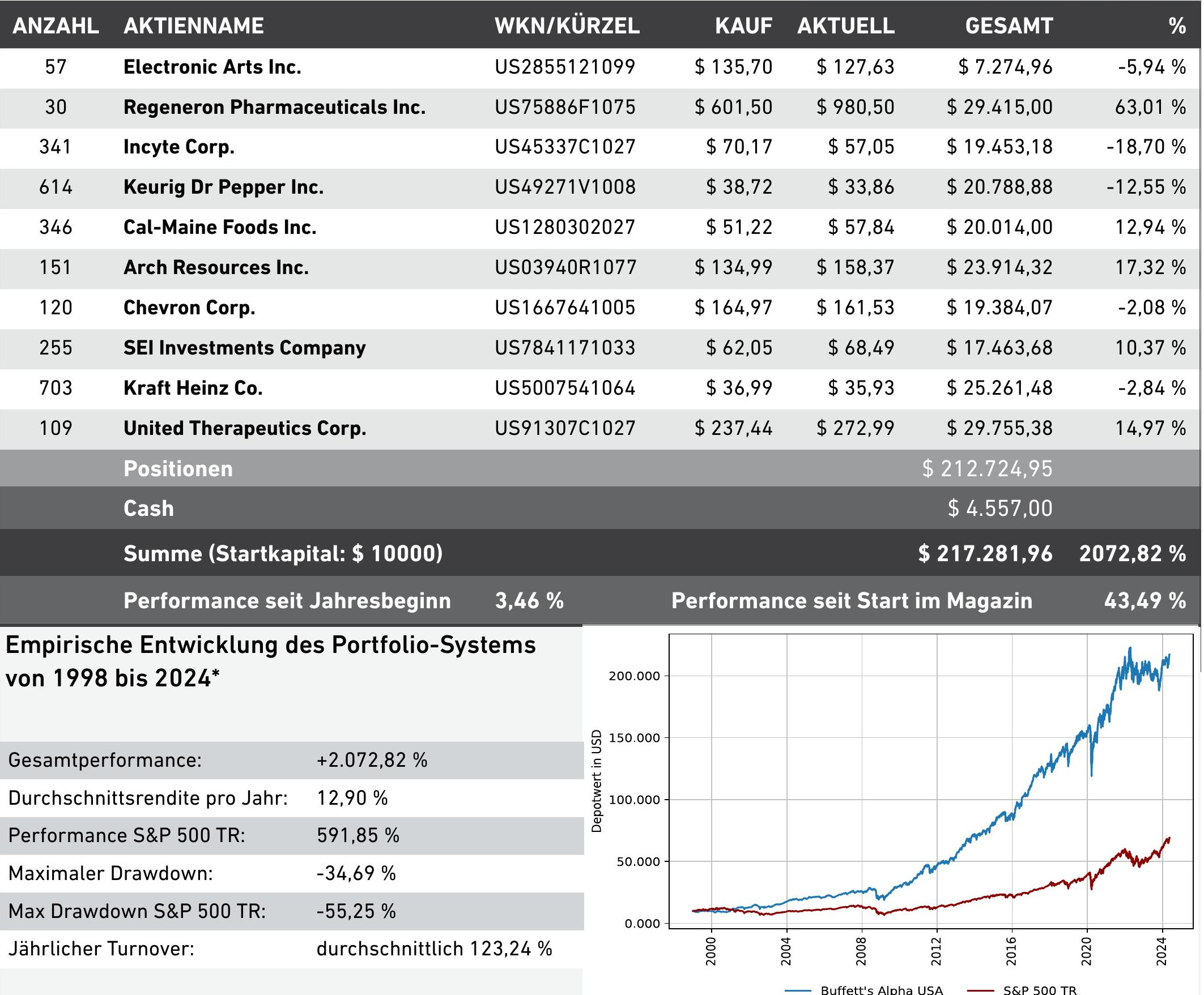Click the Cash amount $ 4.557,00

click(x=1000, y=509)
